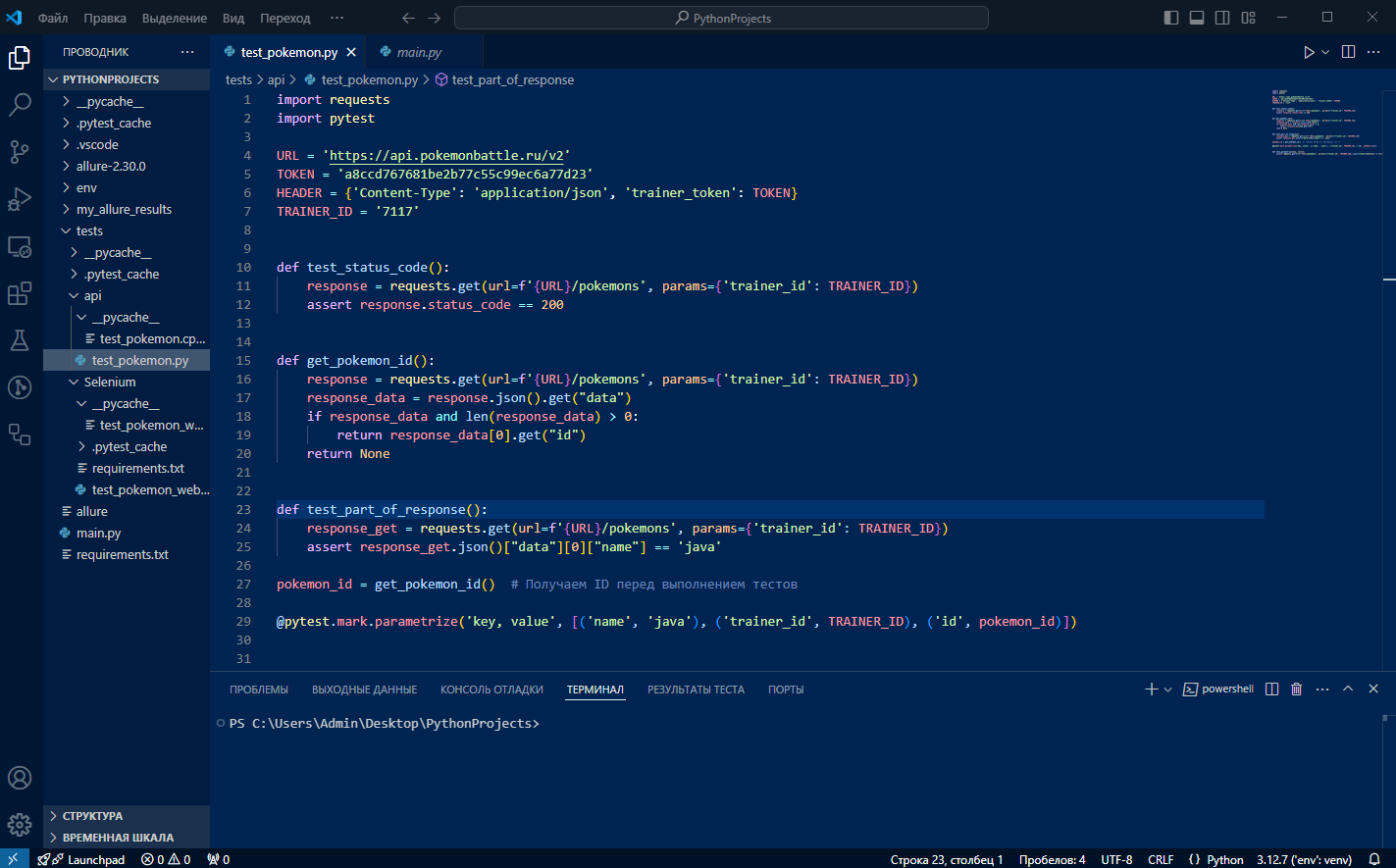Open the notifications bell in status bar
This screenshot has width=1396, height=868.
coord(1373,859)
